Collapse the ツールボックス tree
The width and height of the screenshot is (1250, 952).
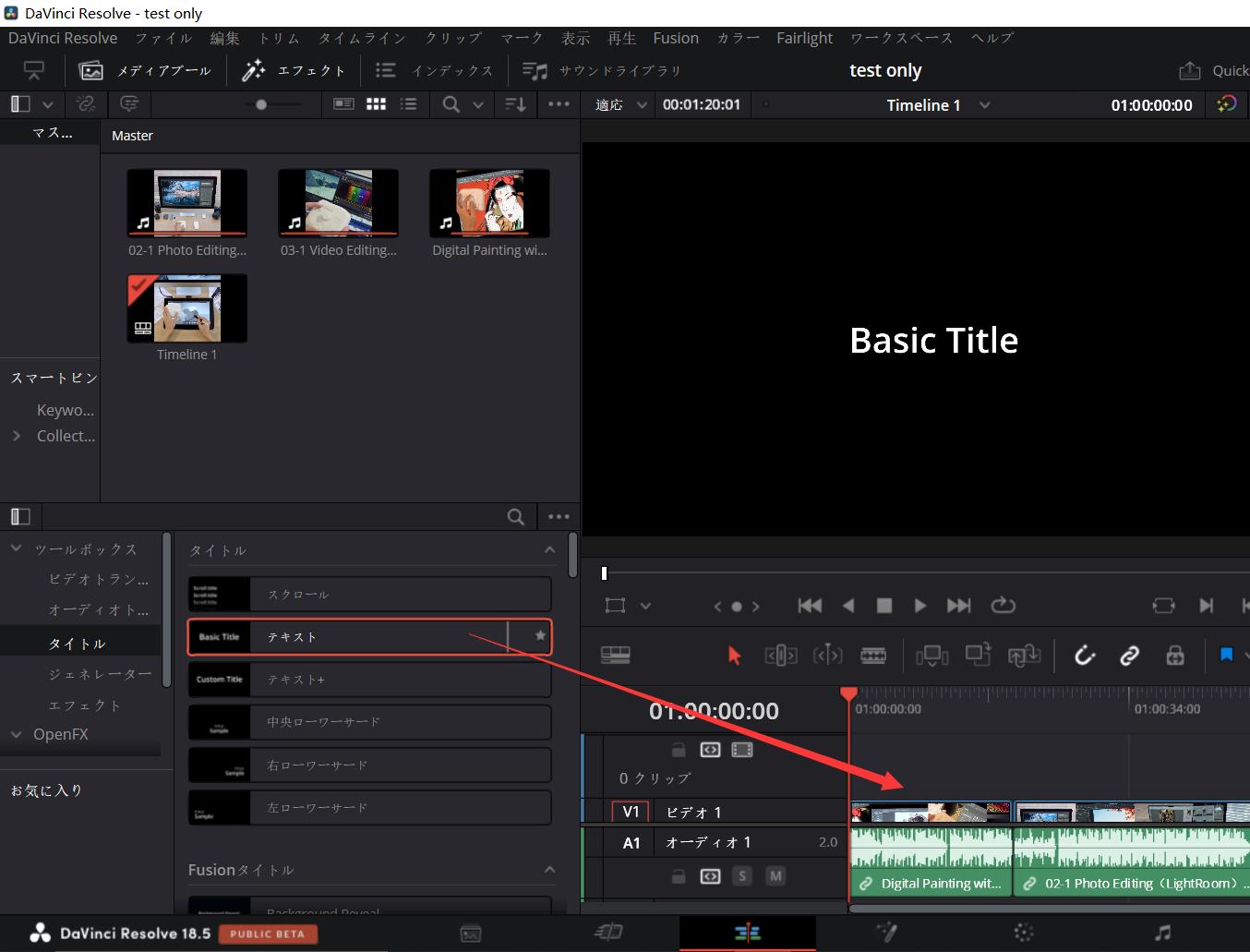point(17,548)
